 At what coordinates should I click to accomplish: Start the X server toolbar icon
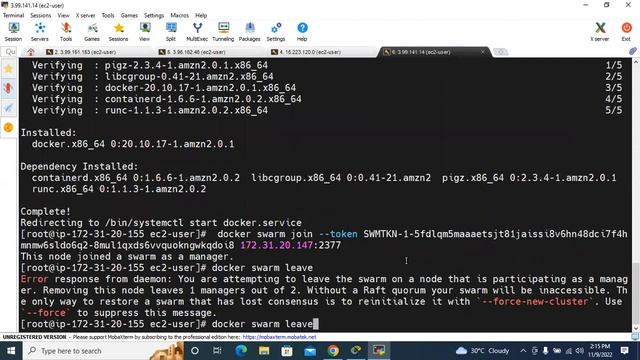[x=600, y=32]
